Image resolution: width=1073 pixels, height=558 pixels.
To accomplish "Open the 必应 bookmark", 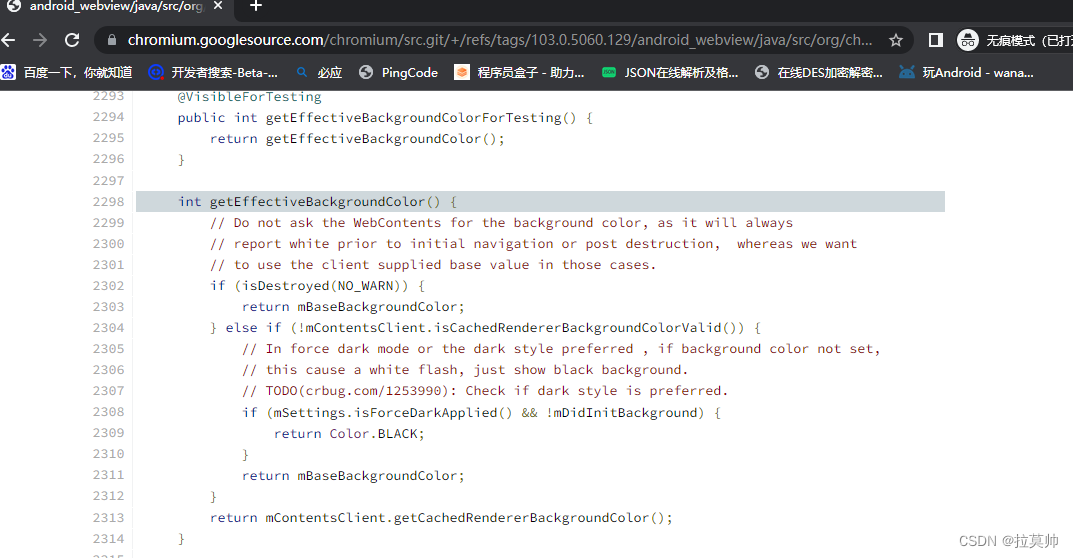I will point(319,73).
